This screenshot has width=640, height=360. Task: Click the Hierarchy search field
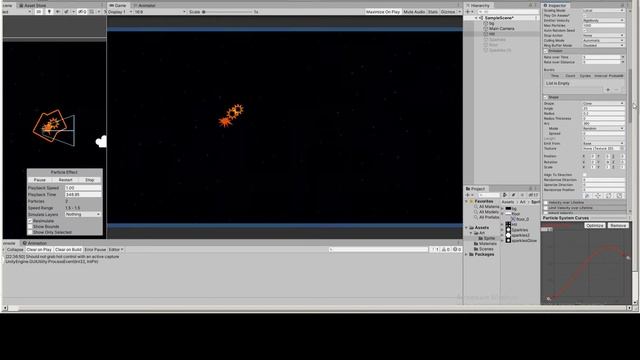pyautogui.click(x=508, y=12)
